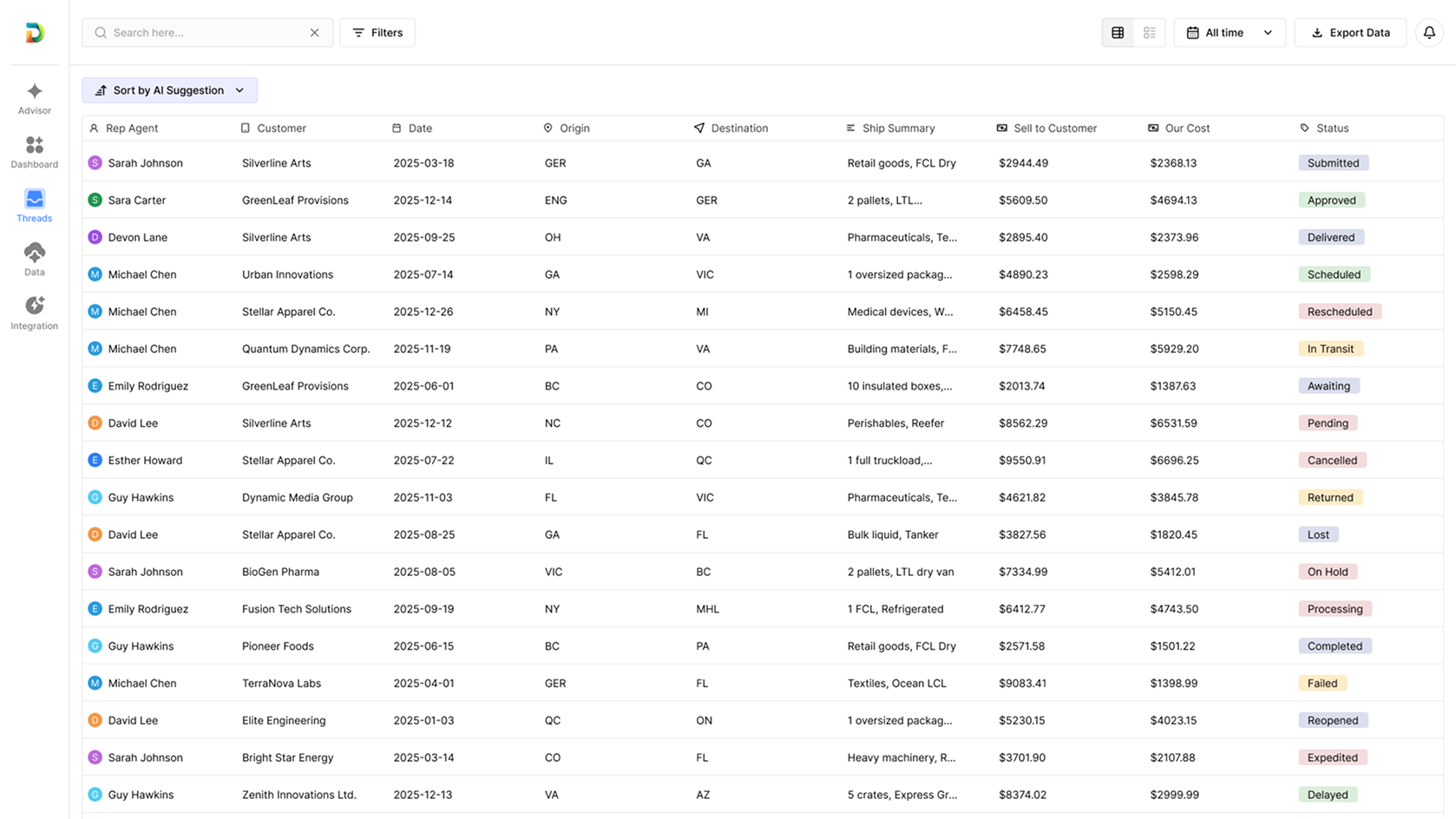Expand the Sort by AI Suggestion dropdown
This screenshot has width=1456, height=819.
[170, 90]
